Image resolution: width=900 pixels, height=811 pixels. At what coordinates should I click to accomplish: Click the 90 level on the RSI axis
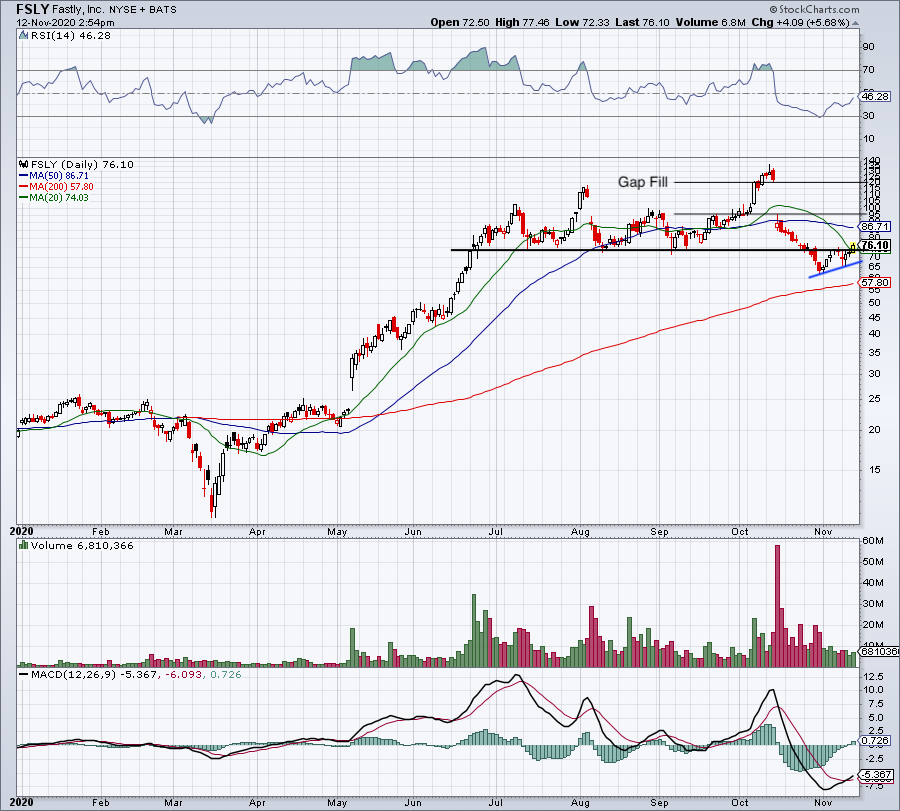coord(868,46)
